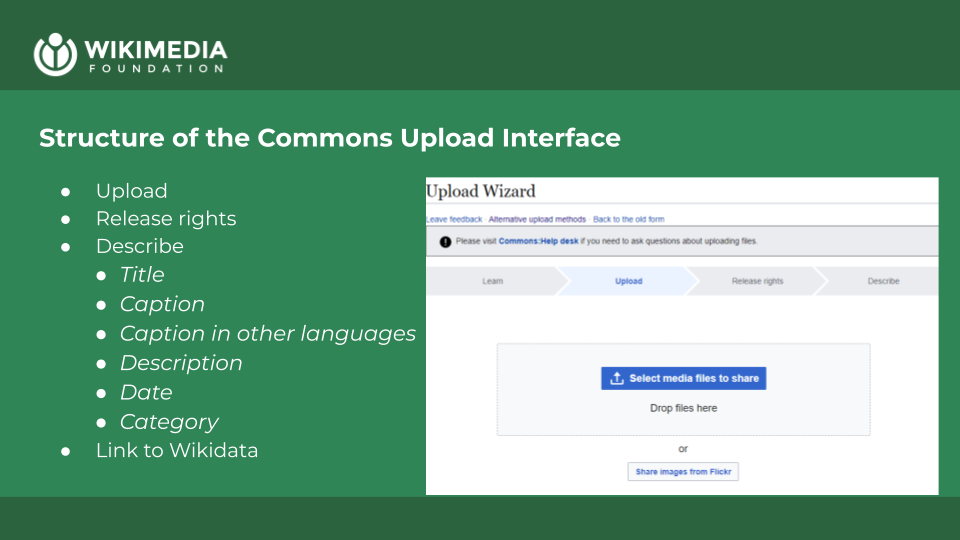Visit the Commons:Help desk link
Image resolution: width=960 pixels, height=540 pixels.
tap(538, 241)
